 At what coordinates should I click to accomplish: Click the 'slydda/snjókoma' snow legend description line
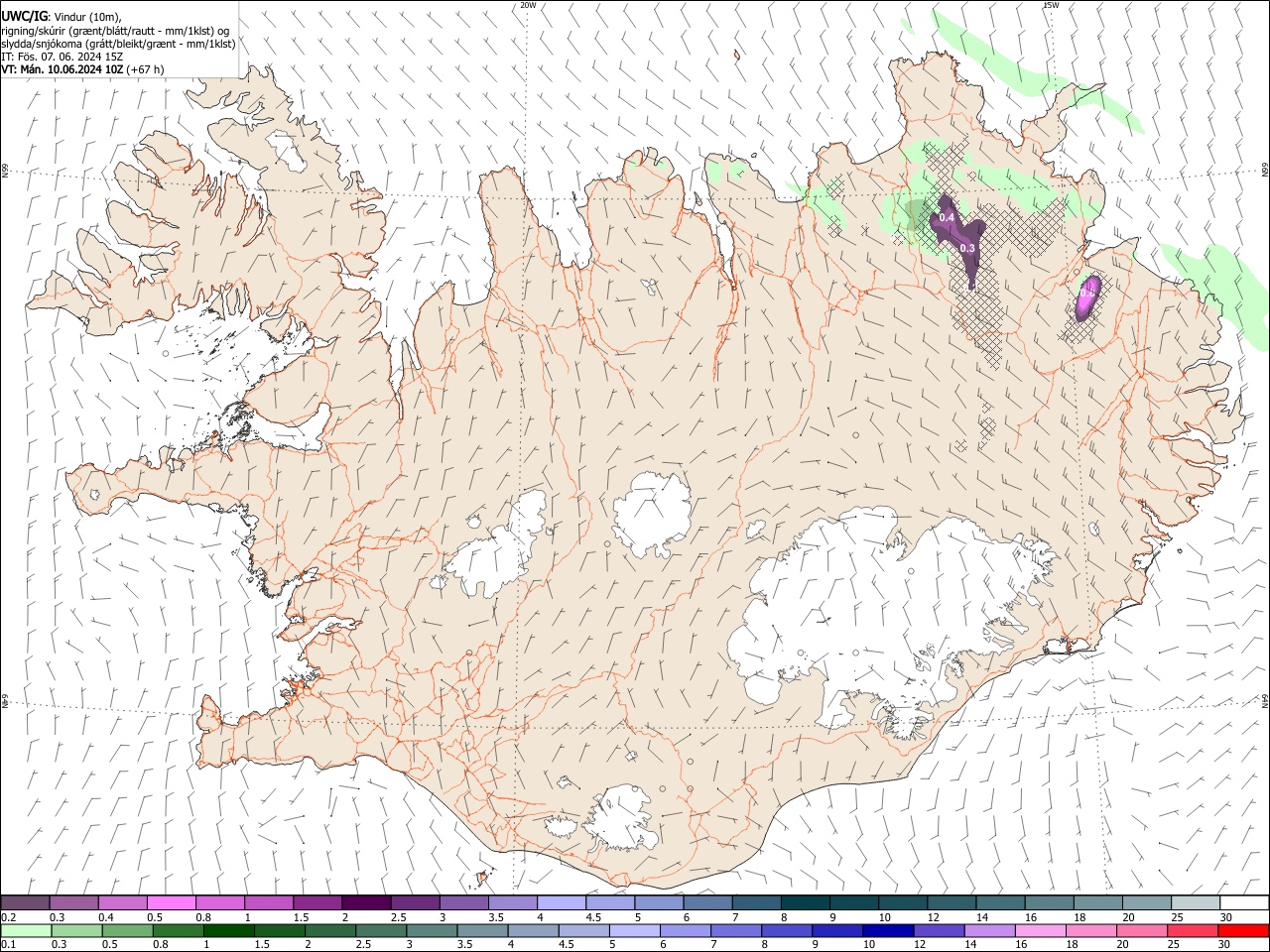click(118, 44)
